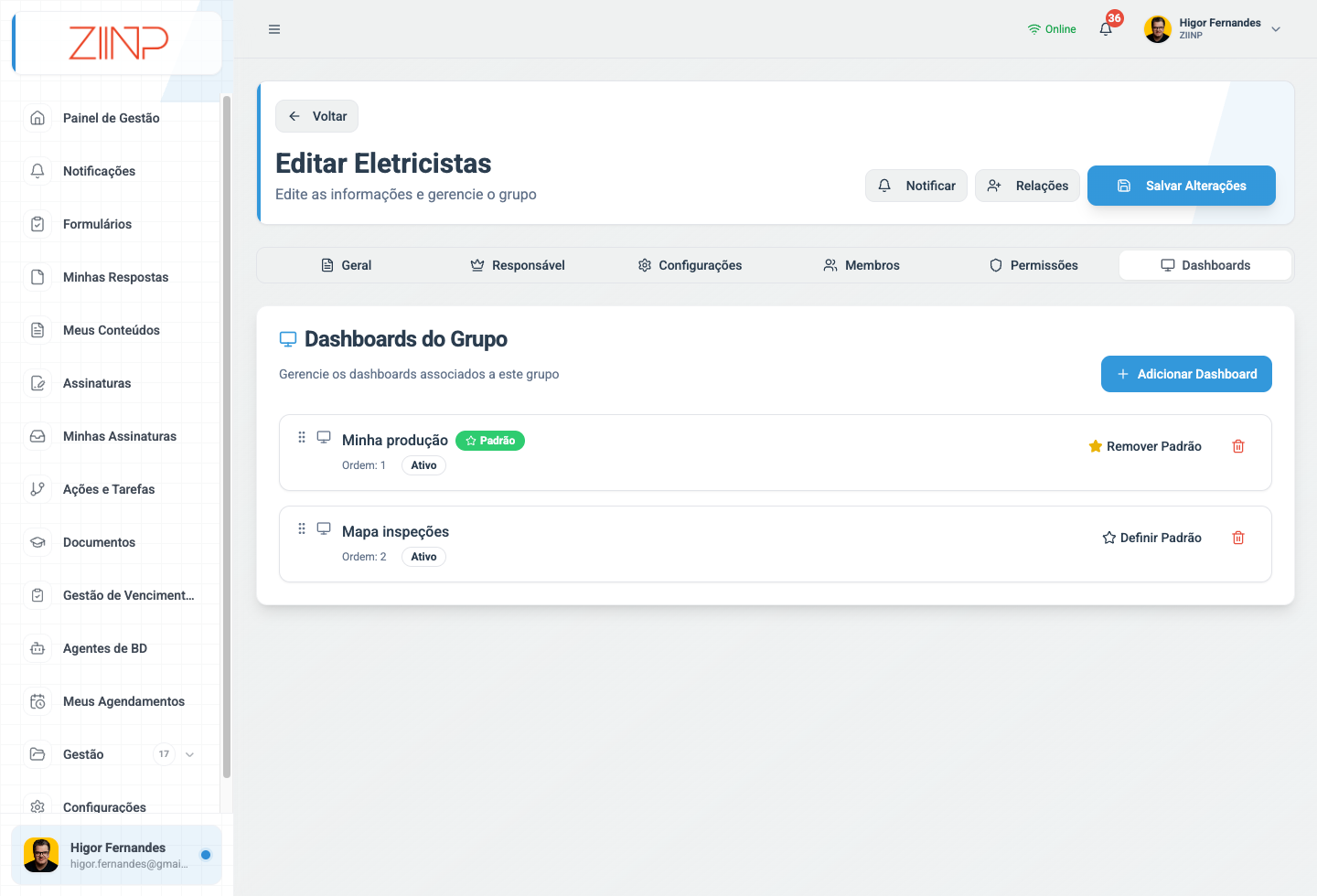The height and width of the screenshot is (896, 1317).
Task: Click the Online connection status indicator
Action: tap(1052, 29)
